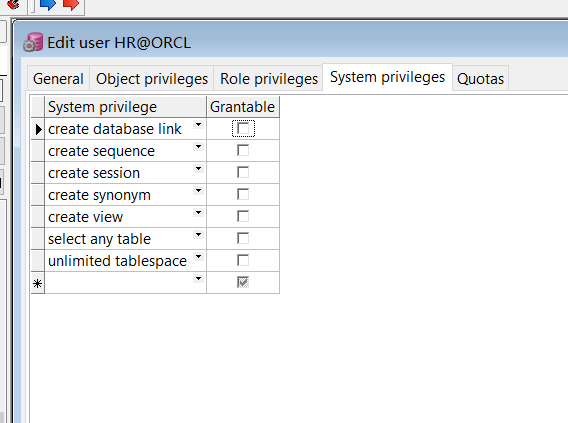
Task: Open dropdown in the empty new row
Action: (x=198, y=278)
